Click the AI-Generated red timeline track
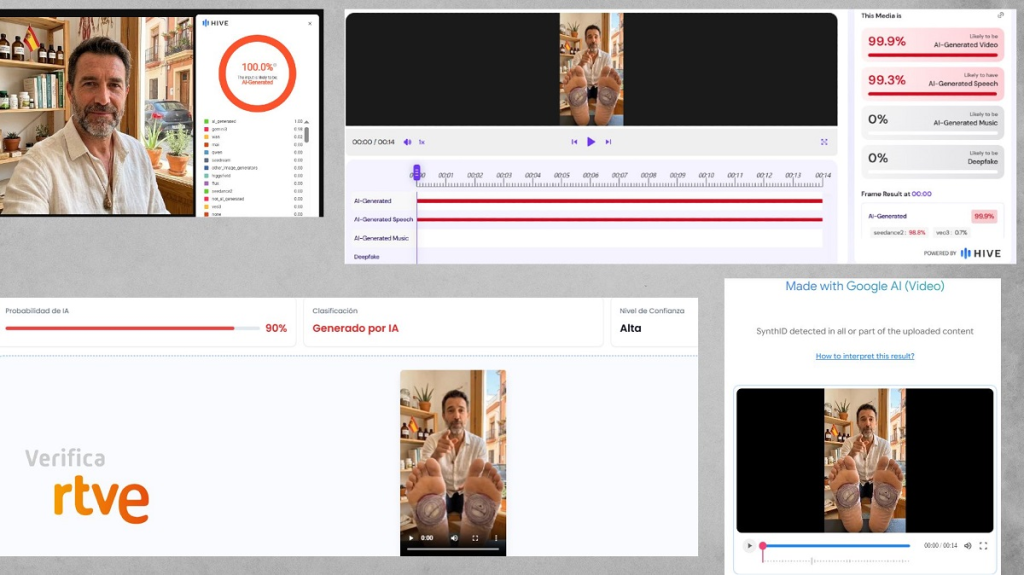The image size is (1024, 575). 620,201
